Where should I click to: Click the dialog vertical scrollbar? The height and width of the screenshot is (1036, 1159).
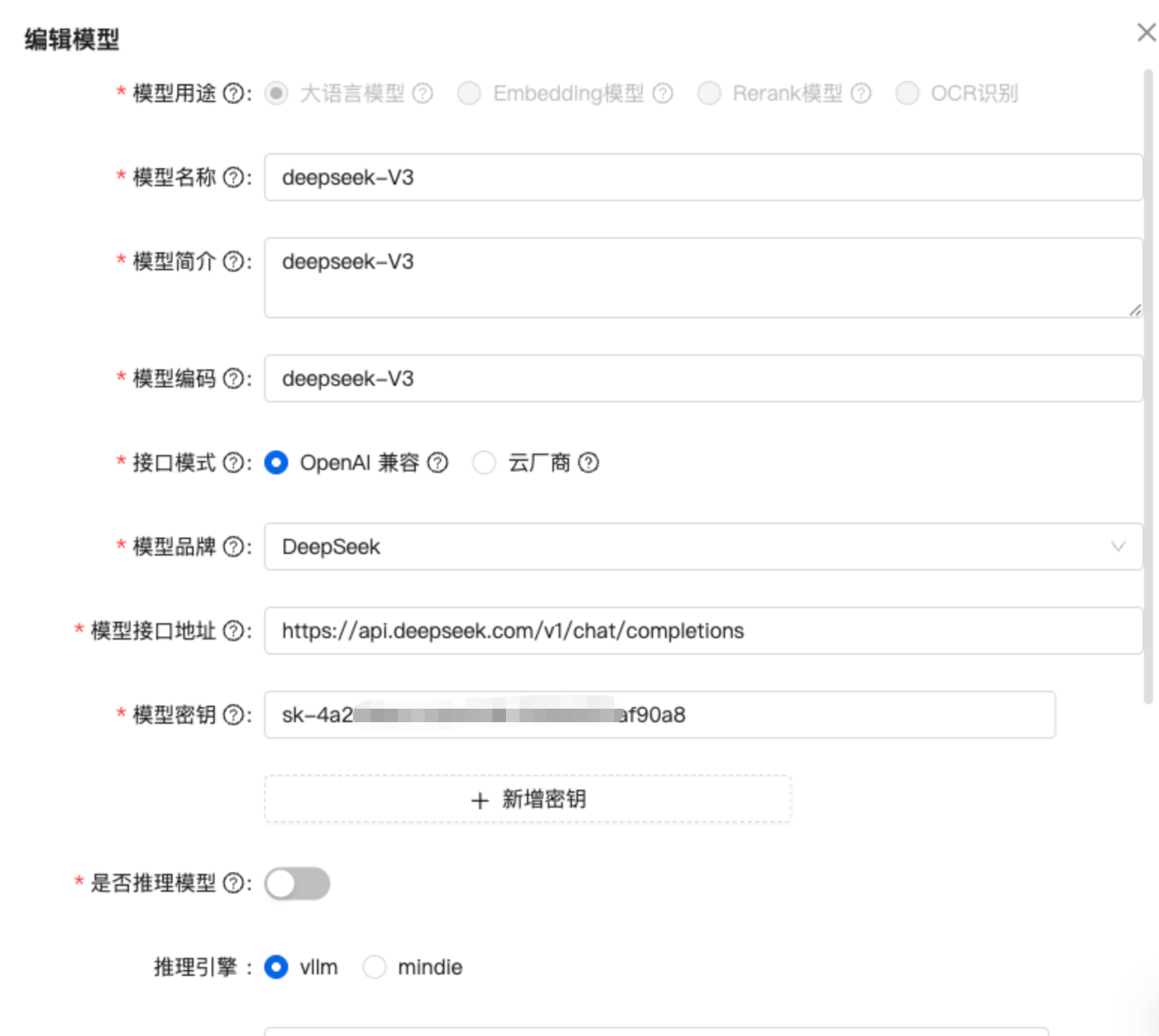[x=1148, y=387]
